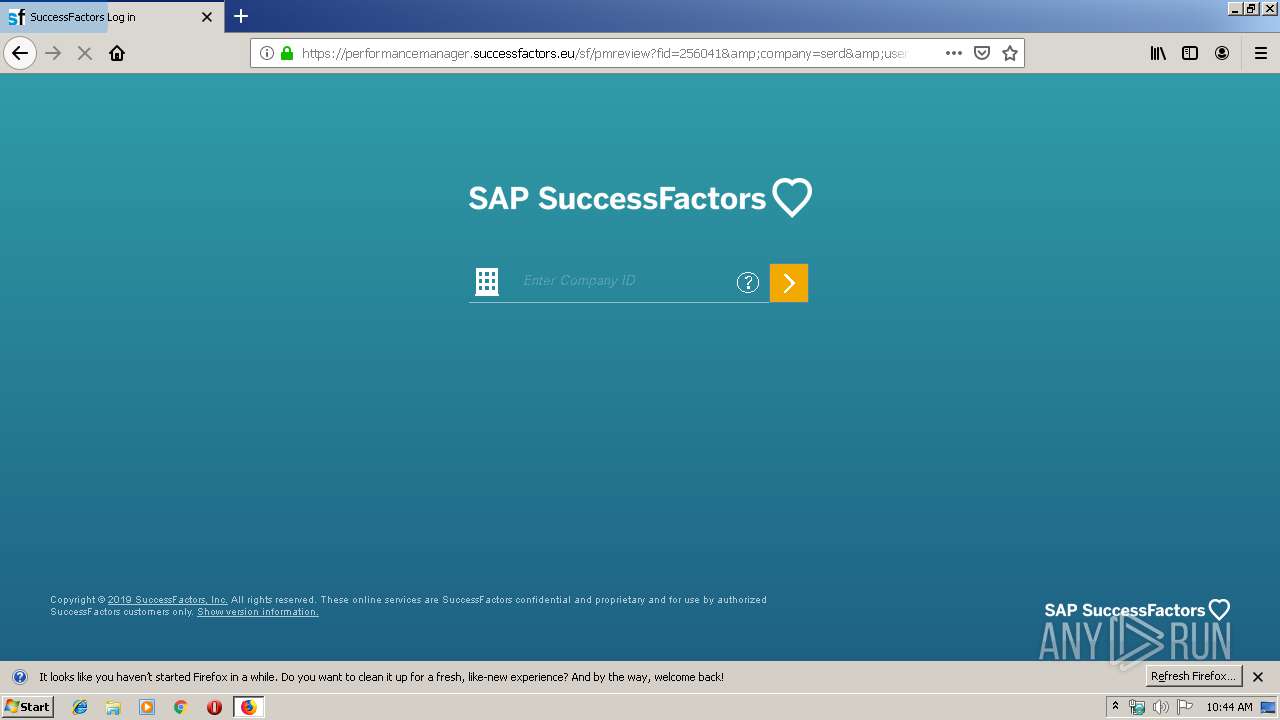
Task: Click notification bar question info icon
Action: point(19,677)
